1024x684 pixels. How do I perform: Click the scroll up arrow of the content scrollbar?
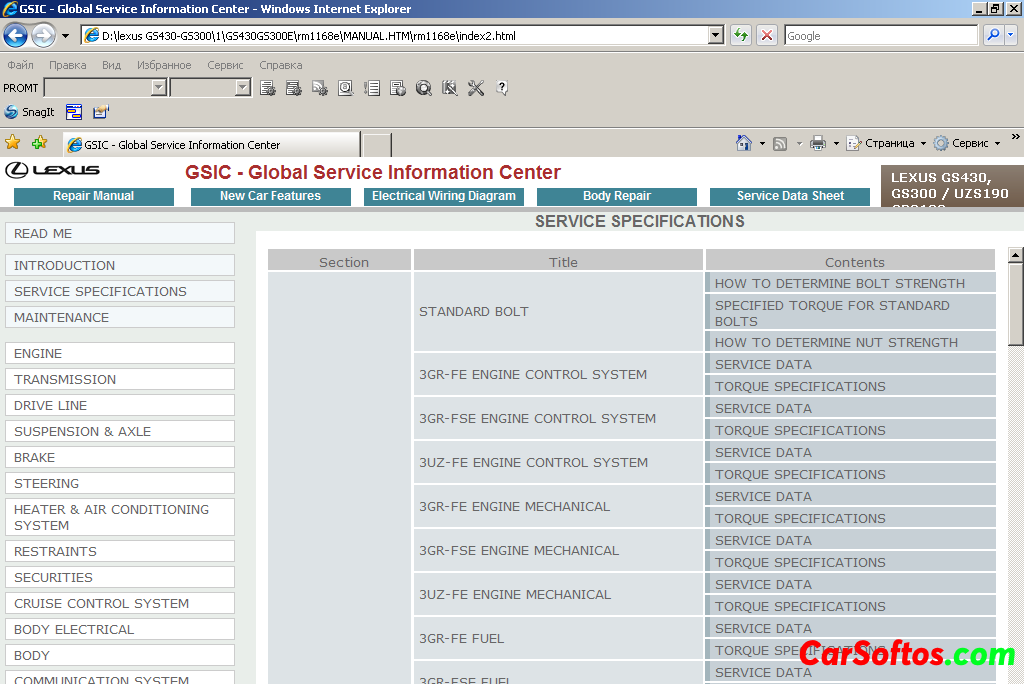click(1015, 254)
